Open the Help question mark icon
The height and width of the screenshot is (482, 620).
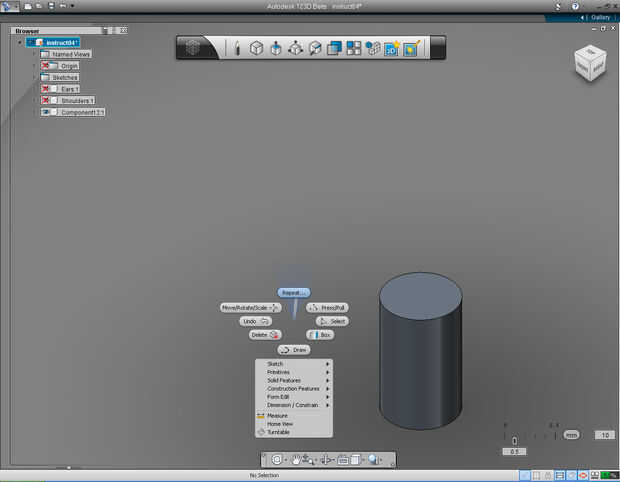575,6
